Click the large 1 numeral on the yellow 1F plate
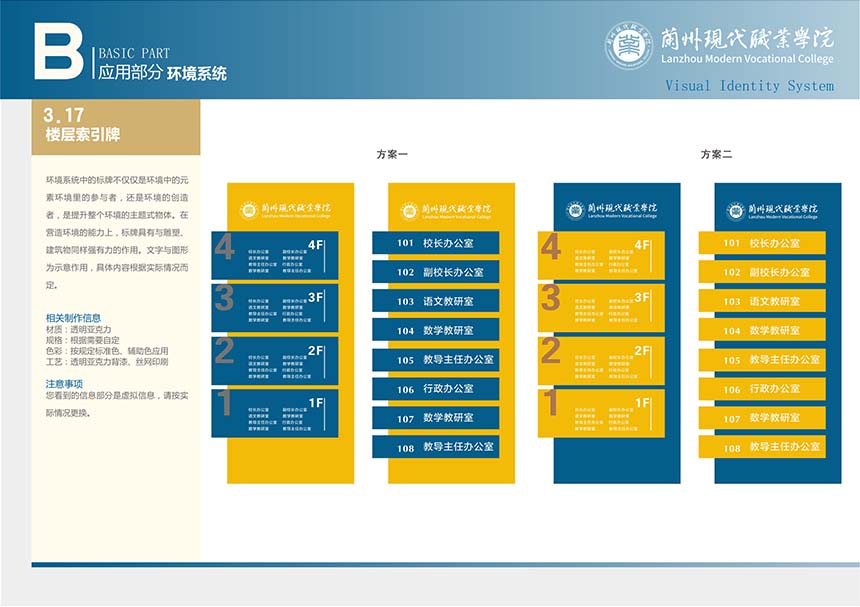 pos(551,404)
